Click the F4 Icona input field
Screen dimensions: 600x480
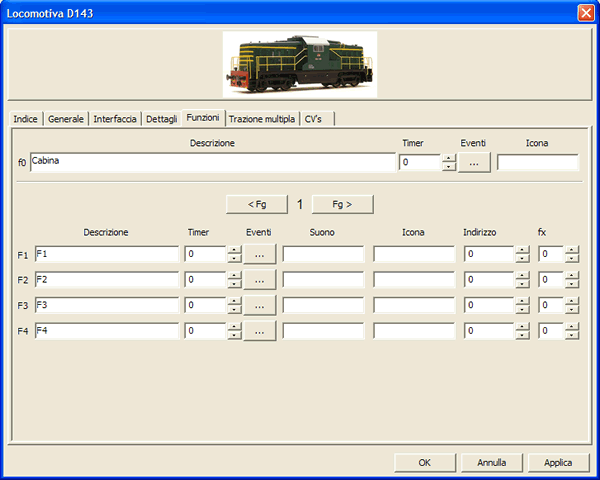point(414,330)
